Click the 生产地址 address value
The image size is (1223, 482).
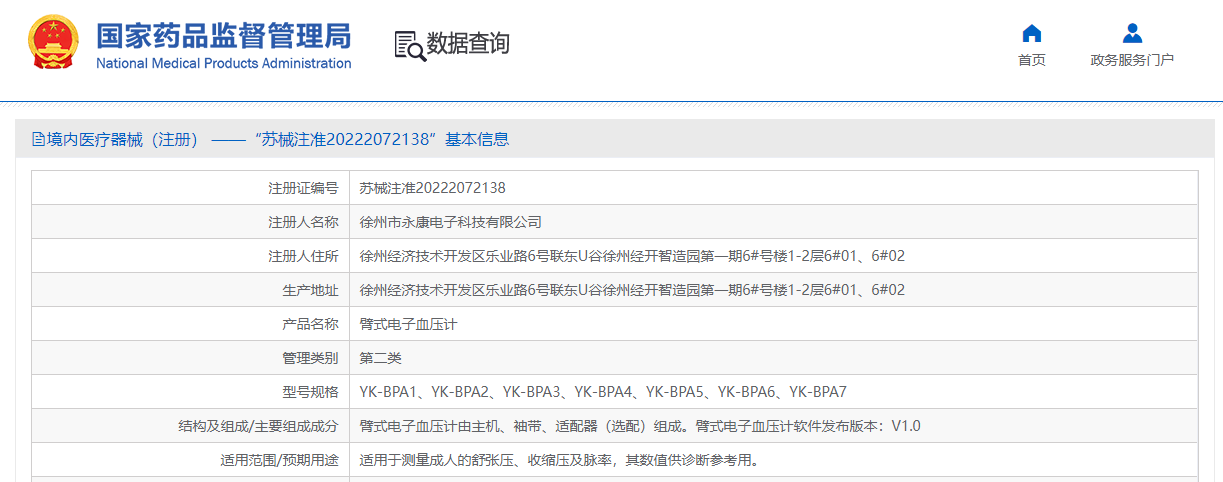click(632, 290)
